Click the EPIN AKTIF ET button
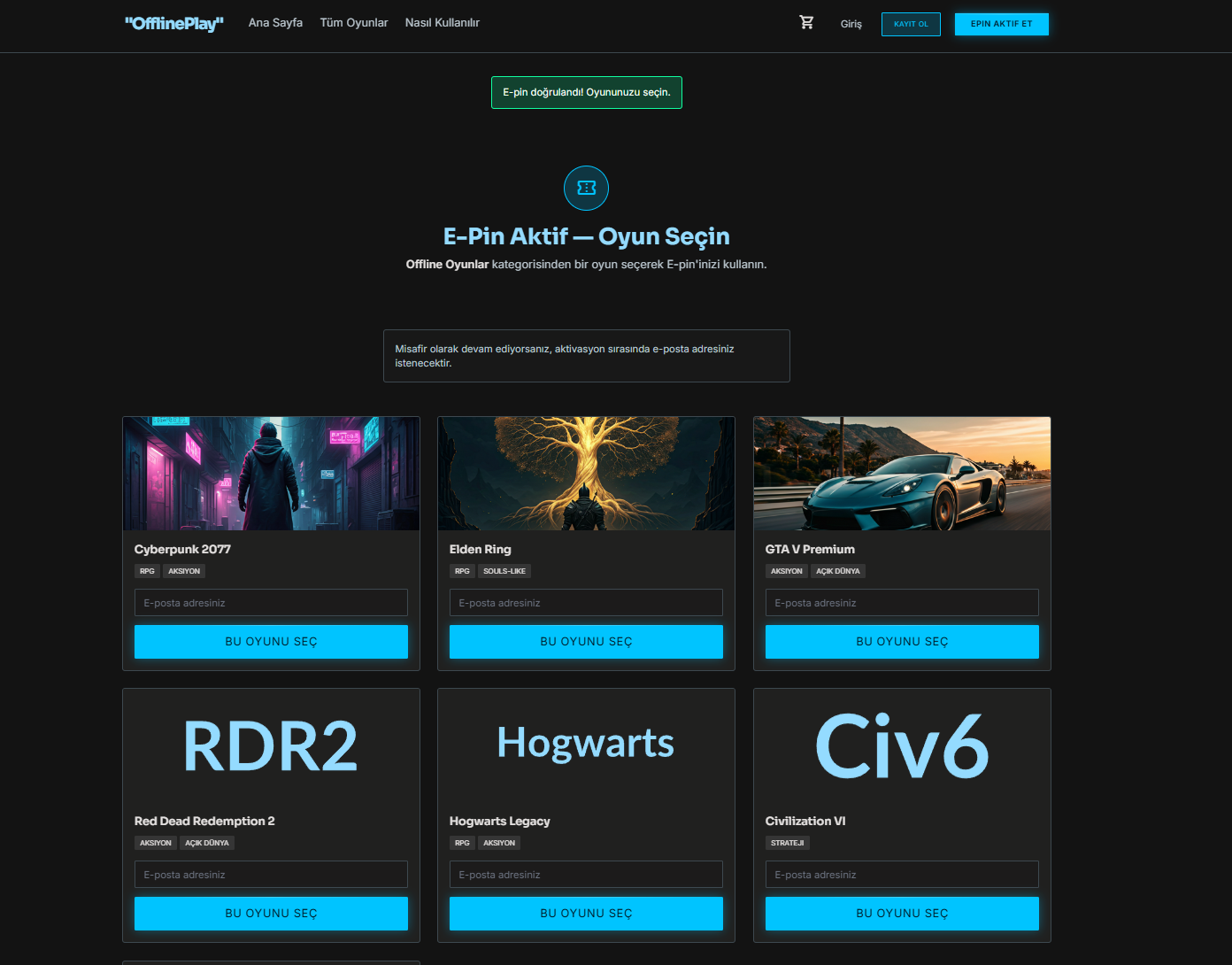The image size is (1232, 965). [1002, 24]
